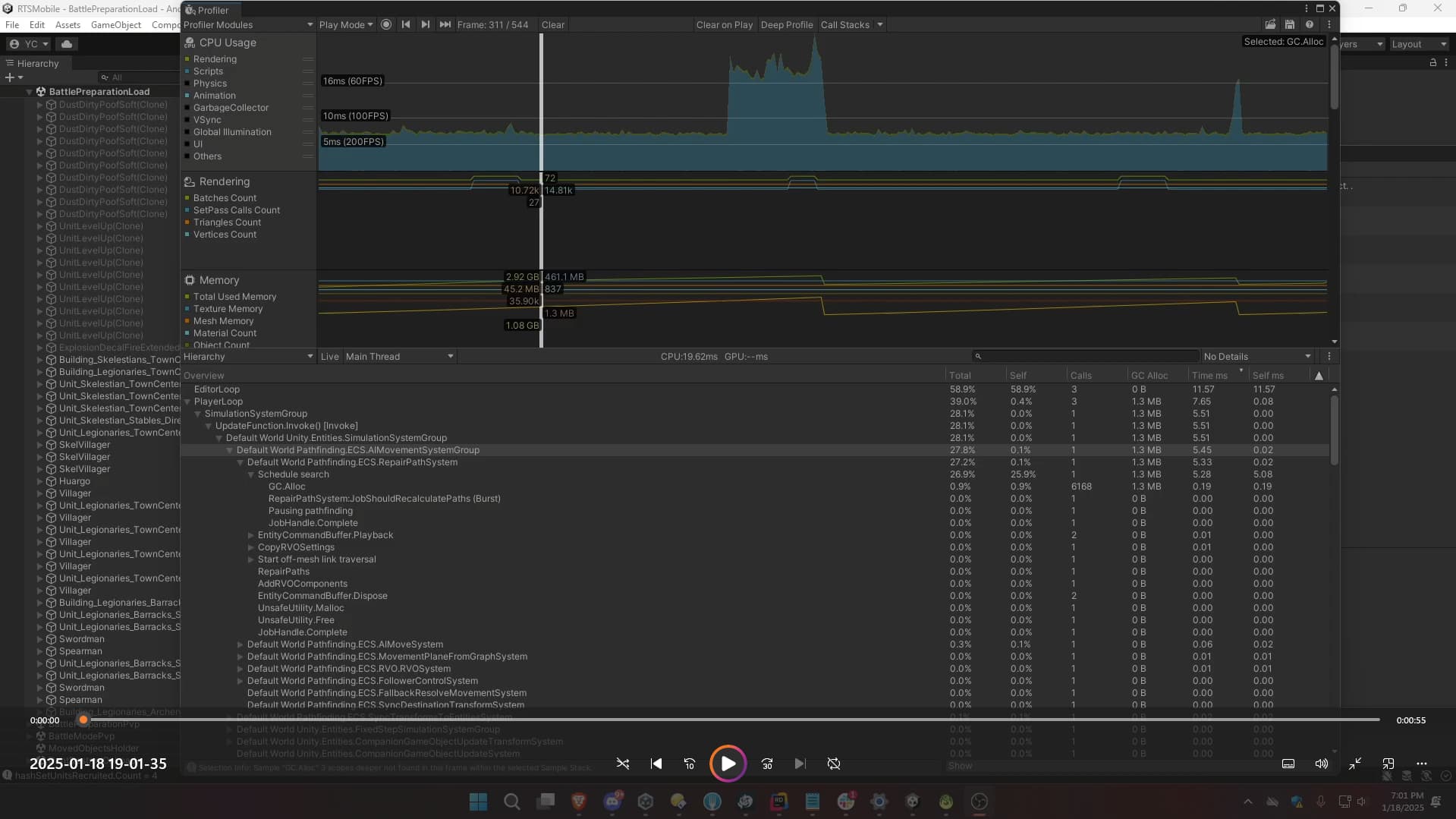Open the Assets menu
This screenshot has width=1456, height=819.
[x=68, y=24]
